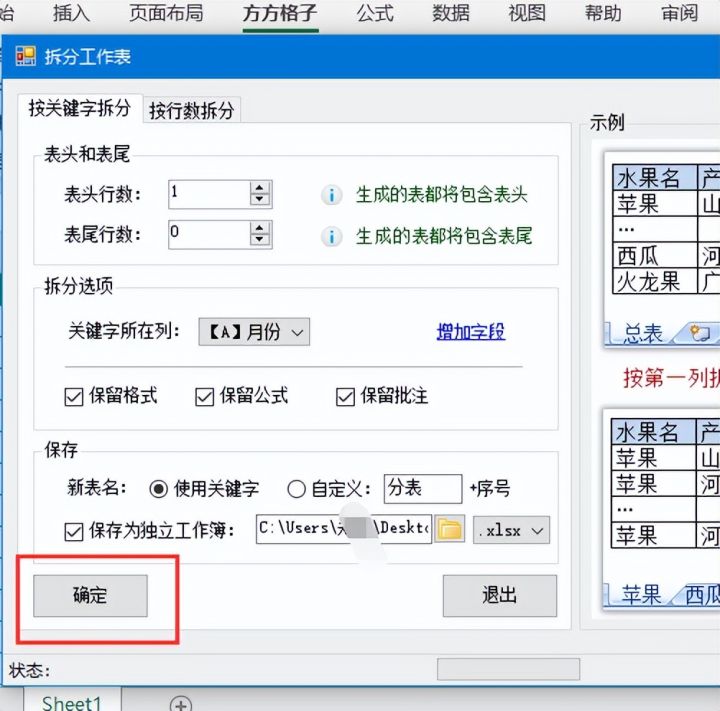720x711 pixels.
Task: Click status progress bar
Action: pos(508,669)
